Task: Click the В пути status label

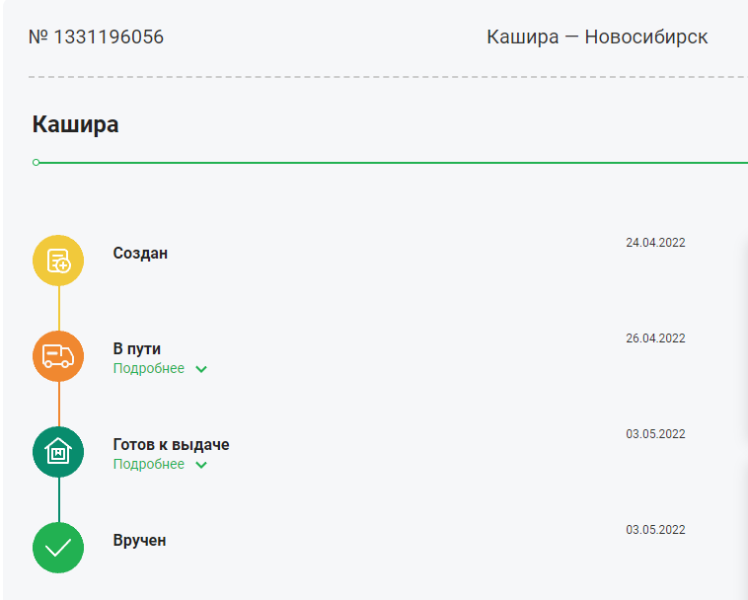Action: pyautogui.click(x=137, y=349)
